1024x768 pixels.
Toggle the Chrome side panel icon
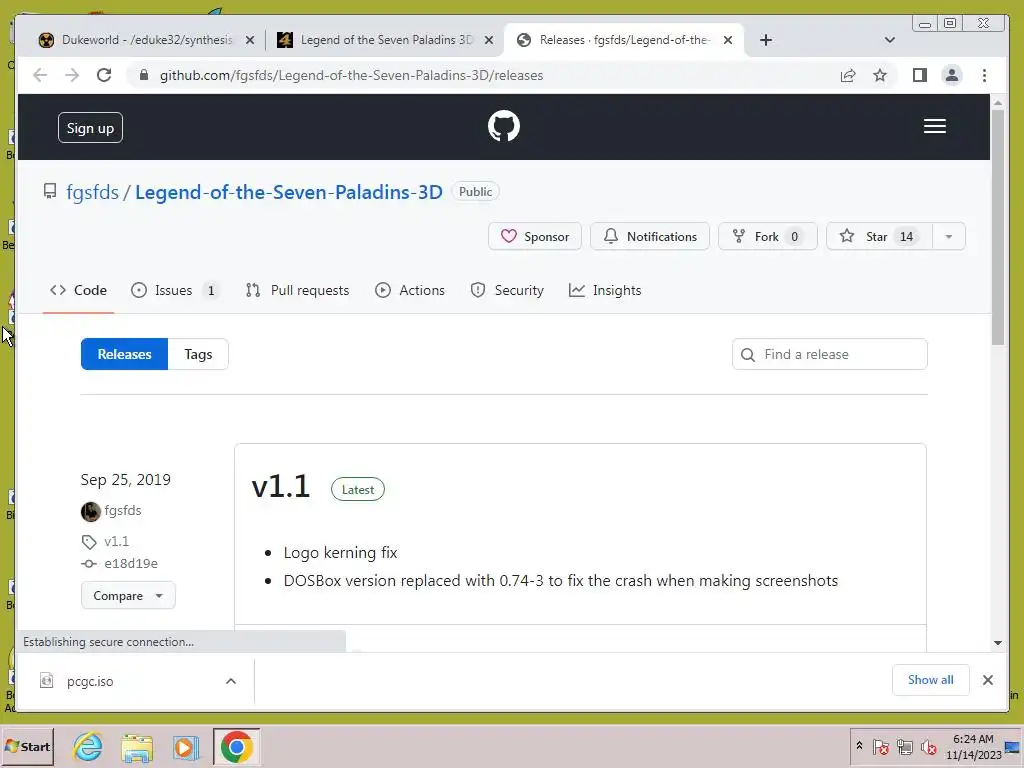click(920, 75)
